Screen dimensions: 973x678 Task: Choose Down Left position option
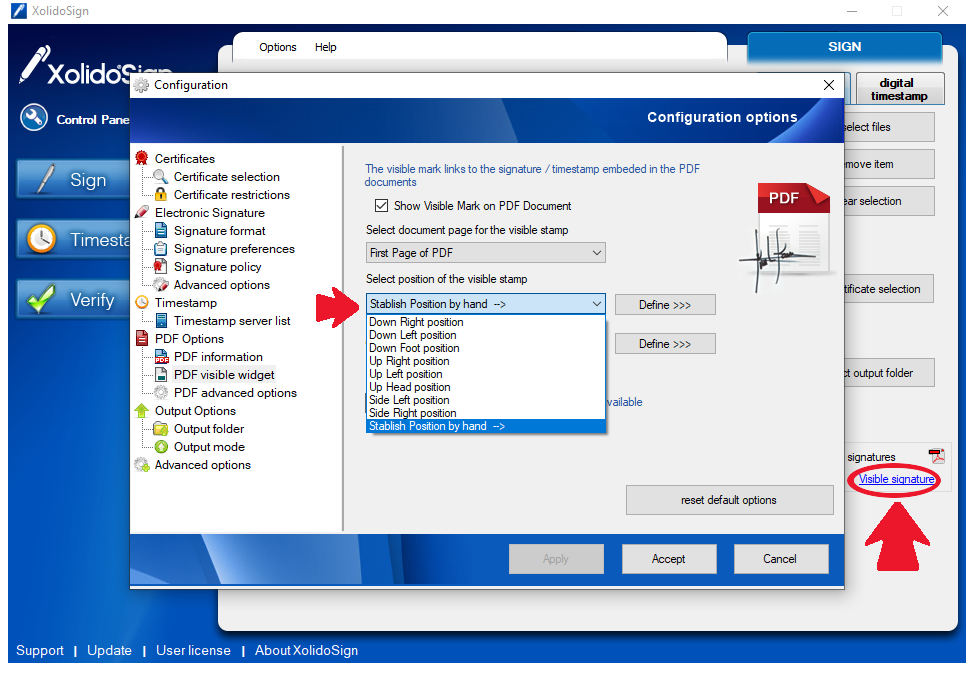[486, 335]
